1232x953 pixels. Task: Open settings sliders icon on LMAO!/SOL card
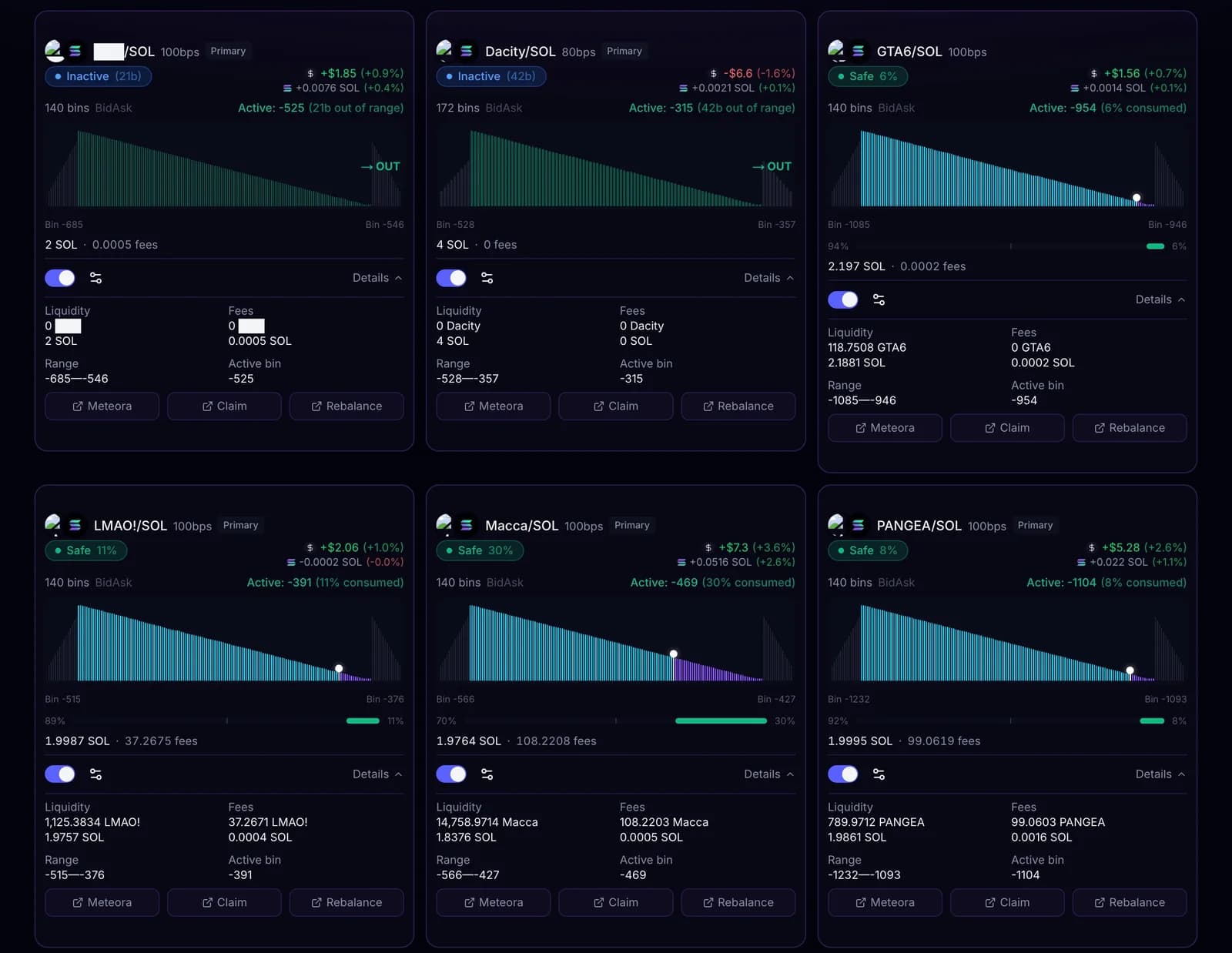95,774
